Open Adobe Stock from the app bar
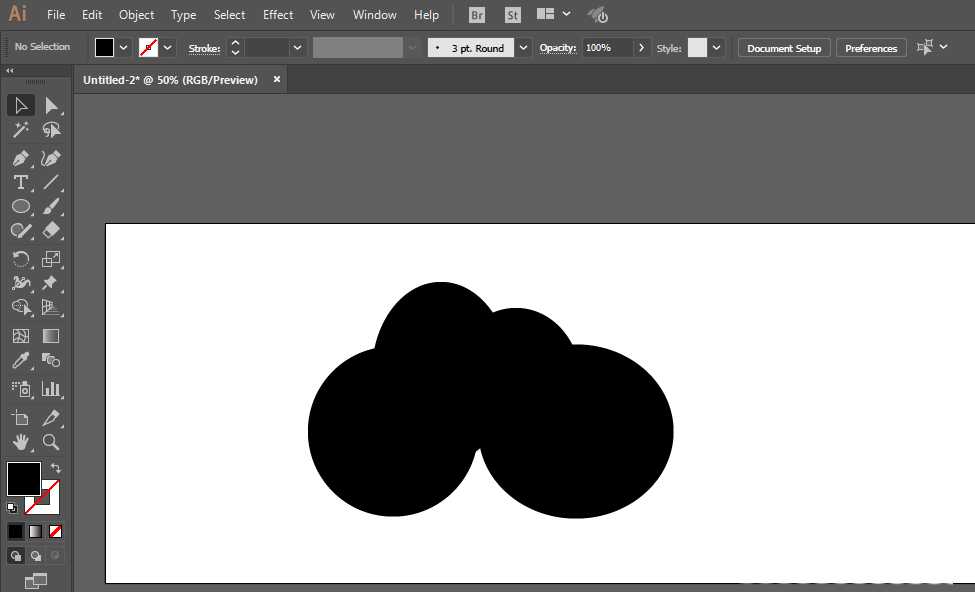Viewport: 975px width, 592px height. click(x=512, y=14)
